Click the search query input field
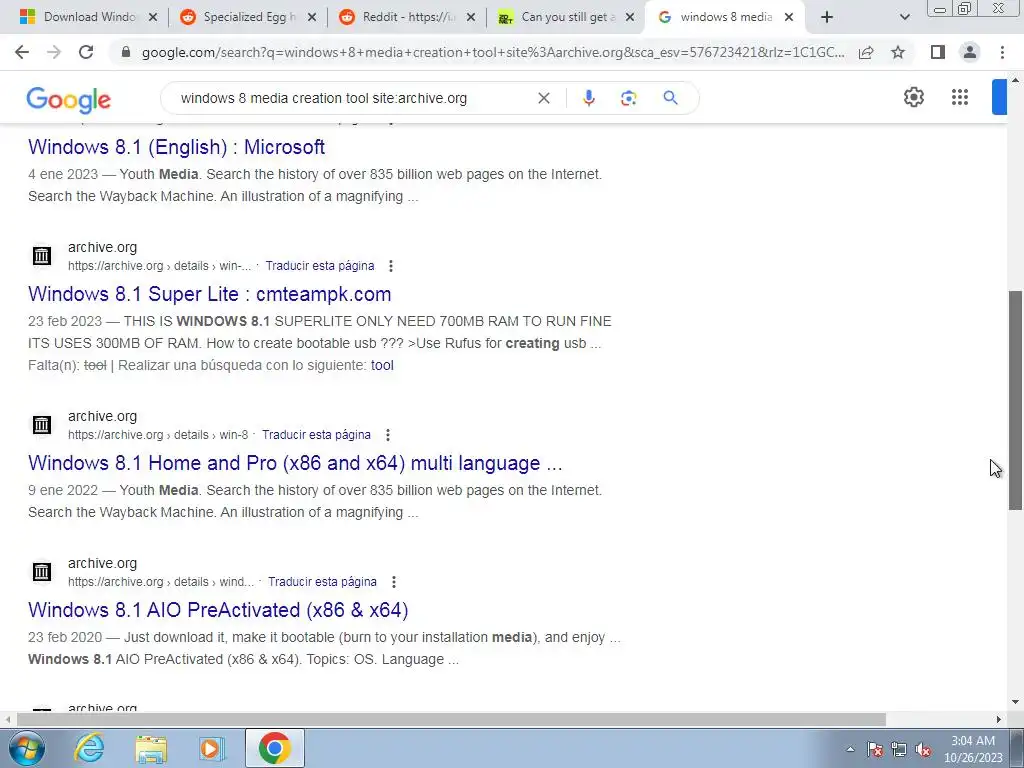1024x768 pixels. 353,98
